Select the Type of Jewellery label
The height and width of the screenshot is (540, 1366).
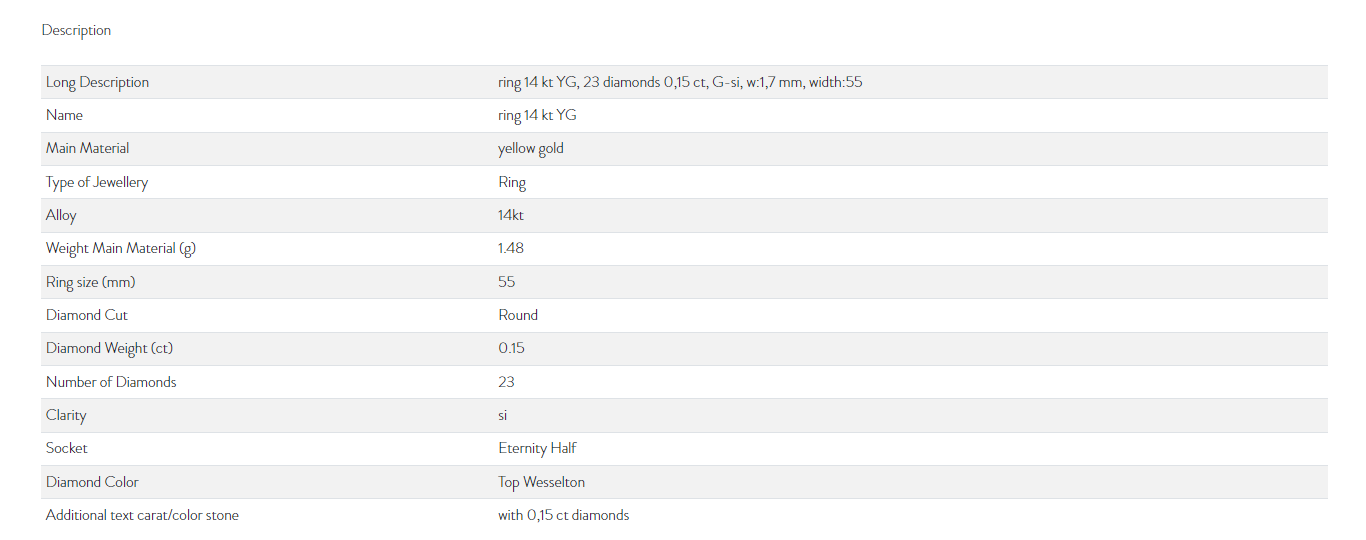[x=96, y=182]
